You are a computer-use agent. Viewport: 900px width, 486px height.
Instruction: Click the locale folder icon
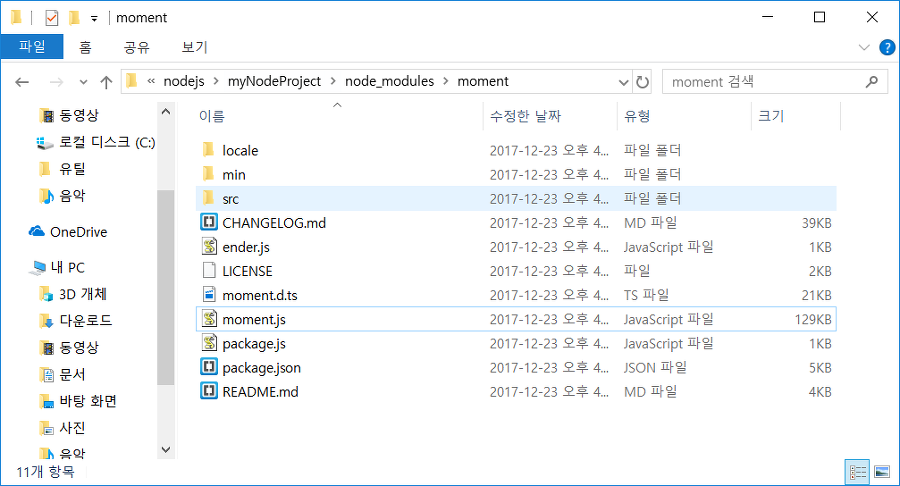(x=208, y=150)
